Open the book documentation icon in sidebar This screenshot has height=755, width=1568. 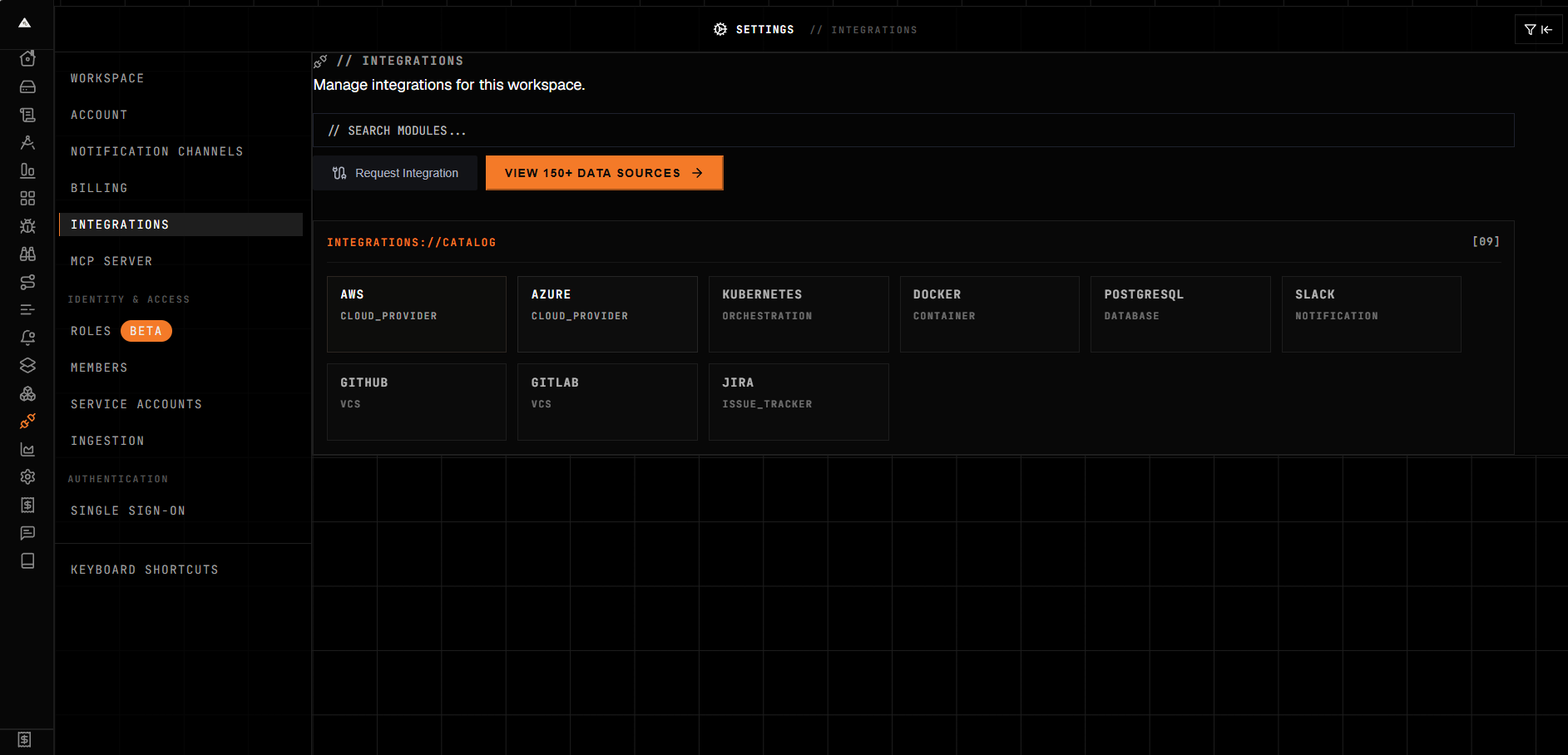click(x=27, y=560)
